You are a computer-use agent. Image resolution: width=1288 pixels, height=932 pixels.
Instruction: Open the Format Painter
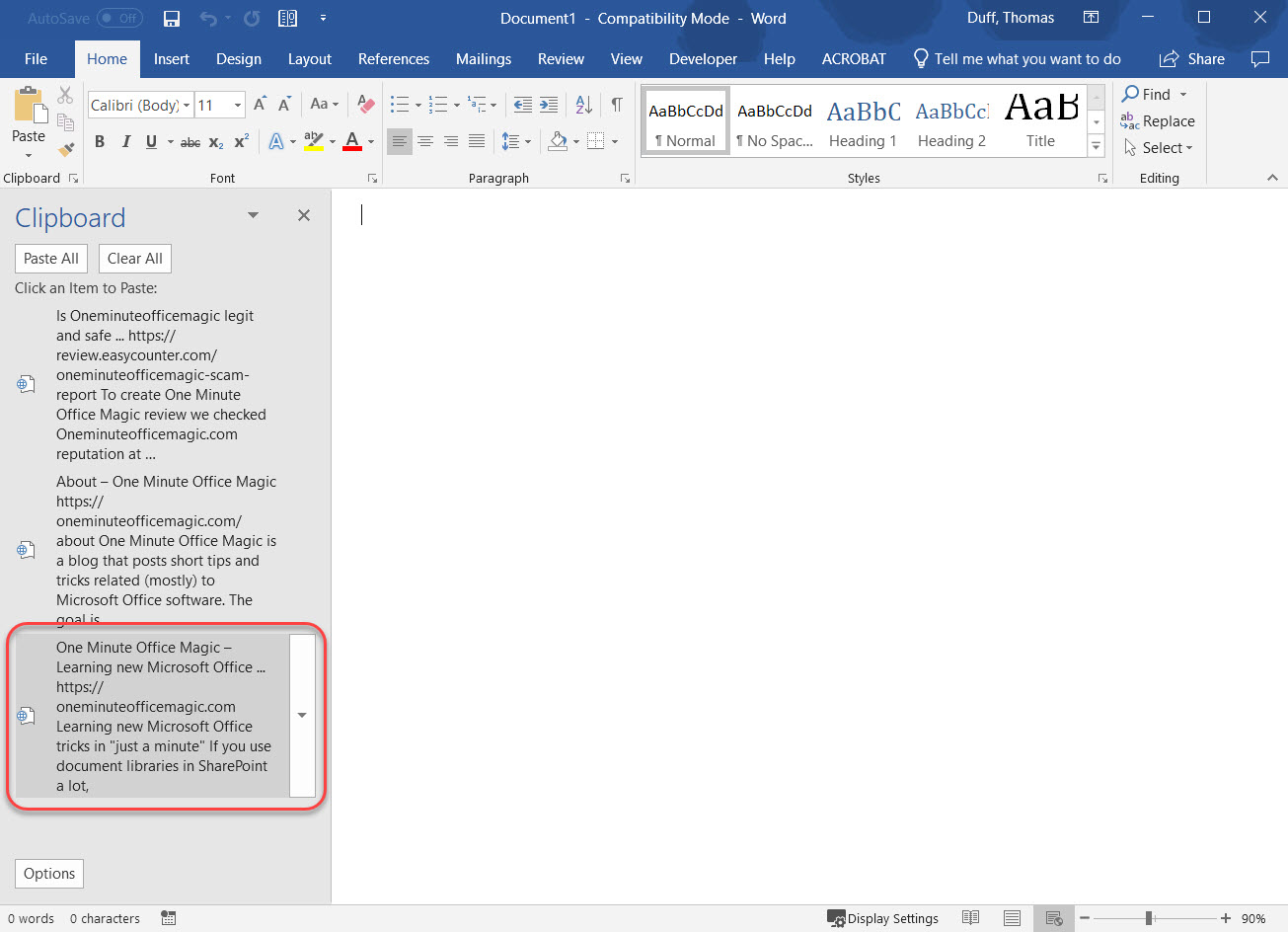coord(66,148)
